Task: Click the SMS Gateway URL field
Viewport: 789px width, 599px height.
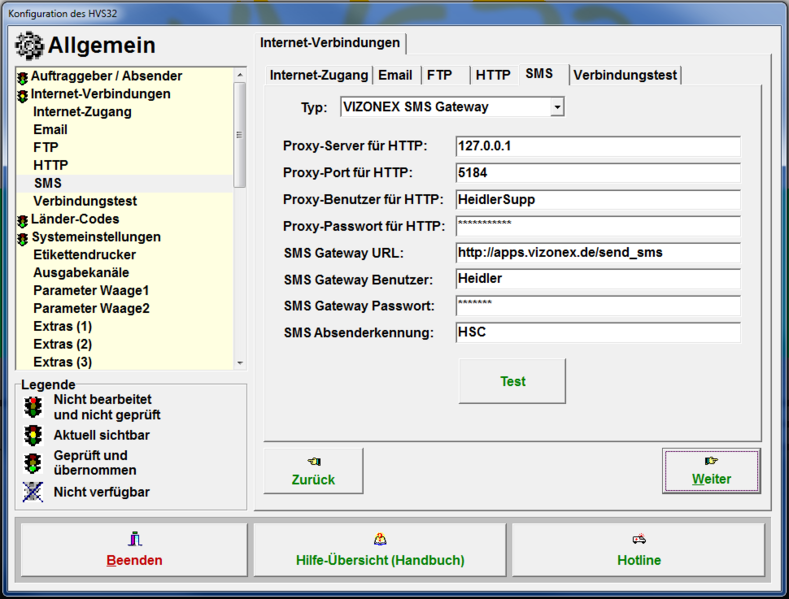Action: 597,253
